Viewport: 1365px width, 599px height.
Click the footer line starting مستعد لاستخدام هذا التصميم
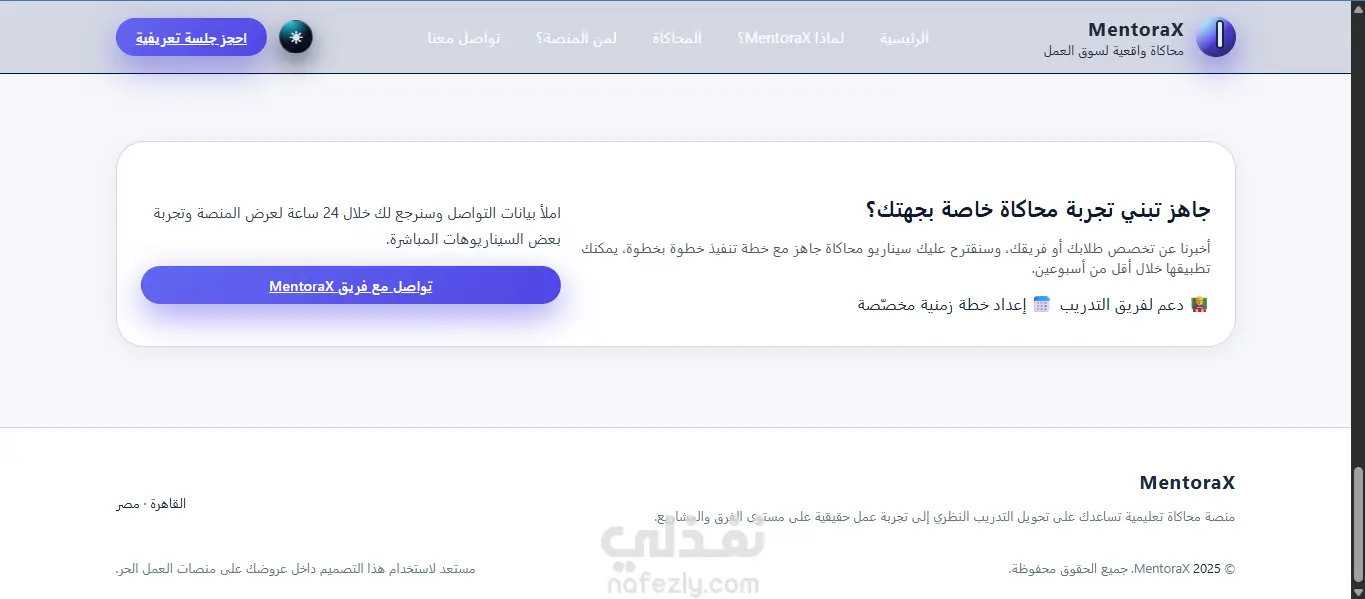(296, 569)
